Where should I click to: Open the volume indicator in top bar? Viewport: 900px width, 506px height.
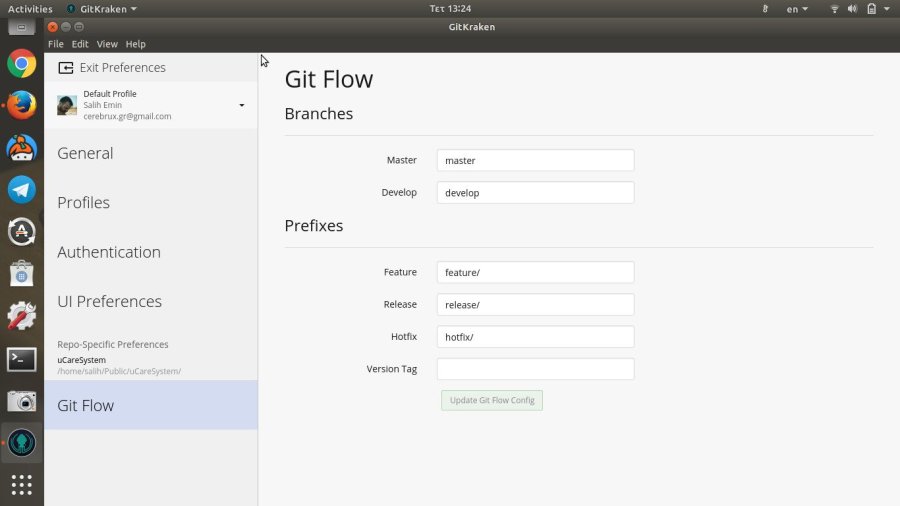coord(852,9)
